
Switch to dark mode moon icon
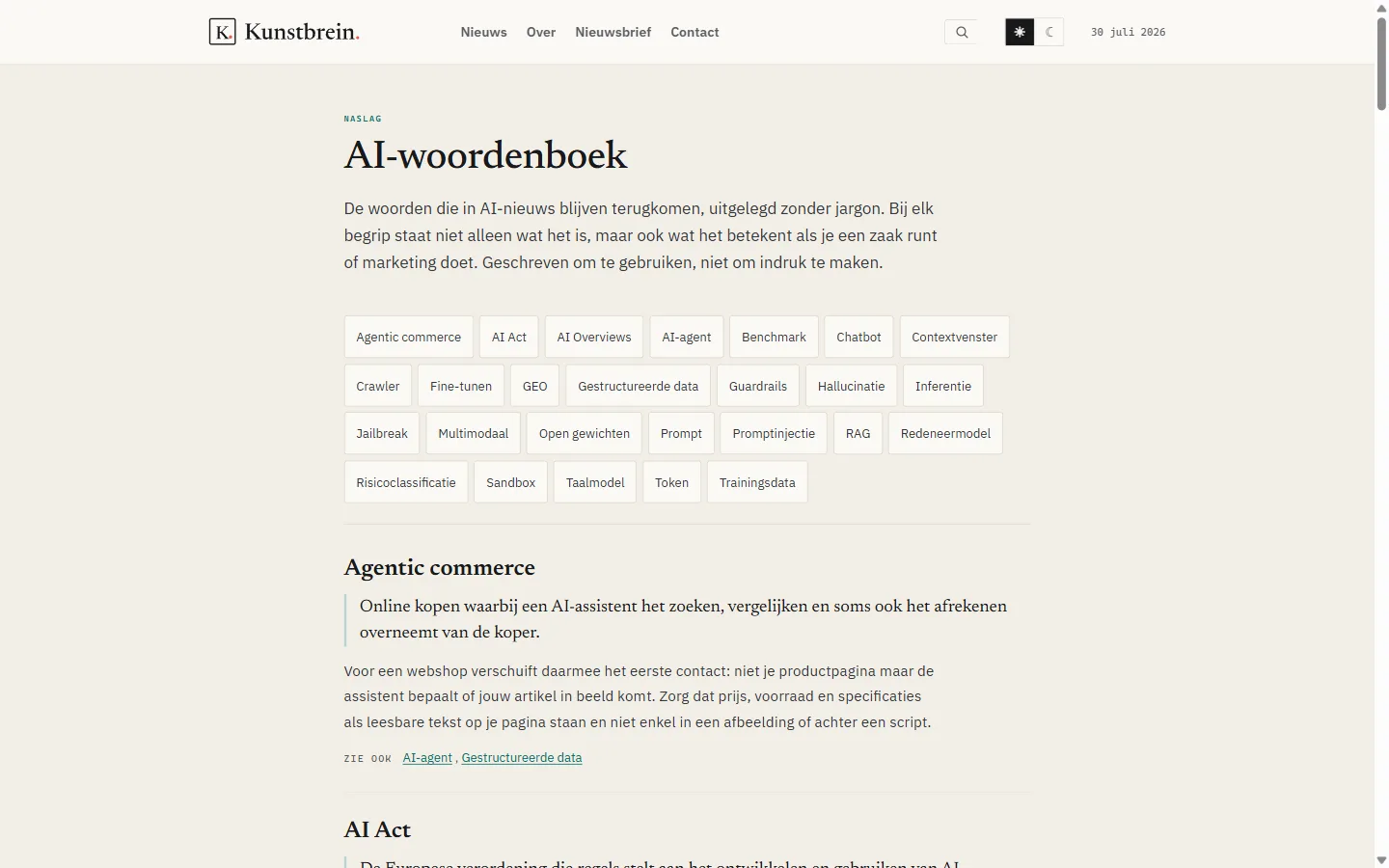point(1049,32)
